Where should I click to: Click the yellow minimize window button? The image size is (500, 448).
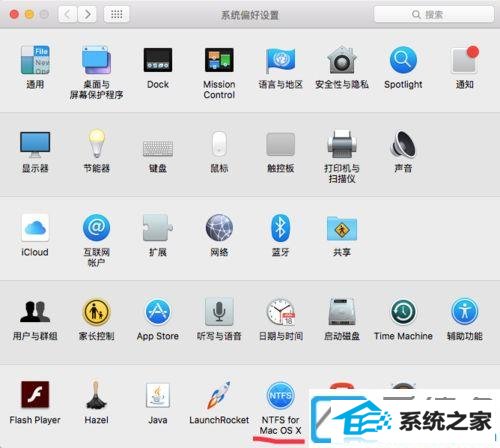click(29, 14)
